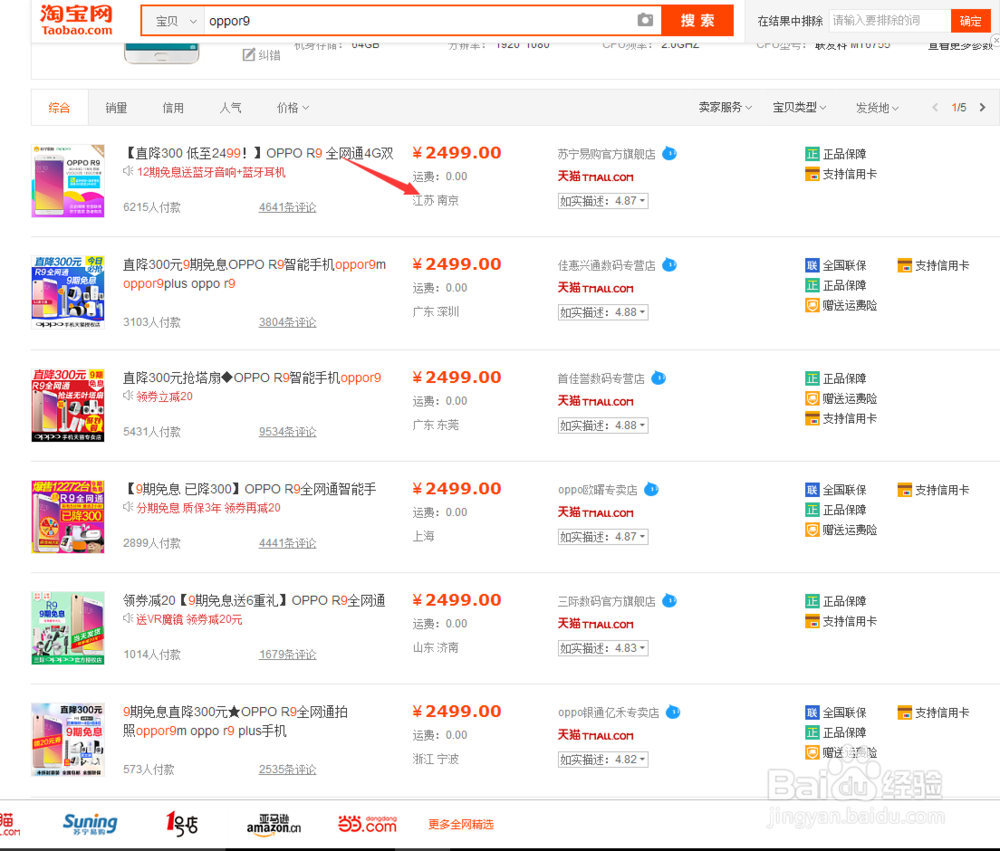Open the 直降300元抢塔扇 OPPO R9 listing title

click(x=252, y=378)
